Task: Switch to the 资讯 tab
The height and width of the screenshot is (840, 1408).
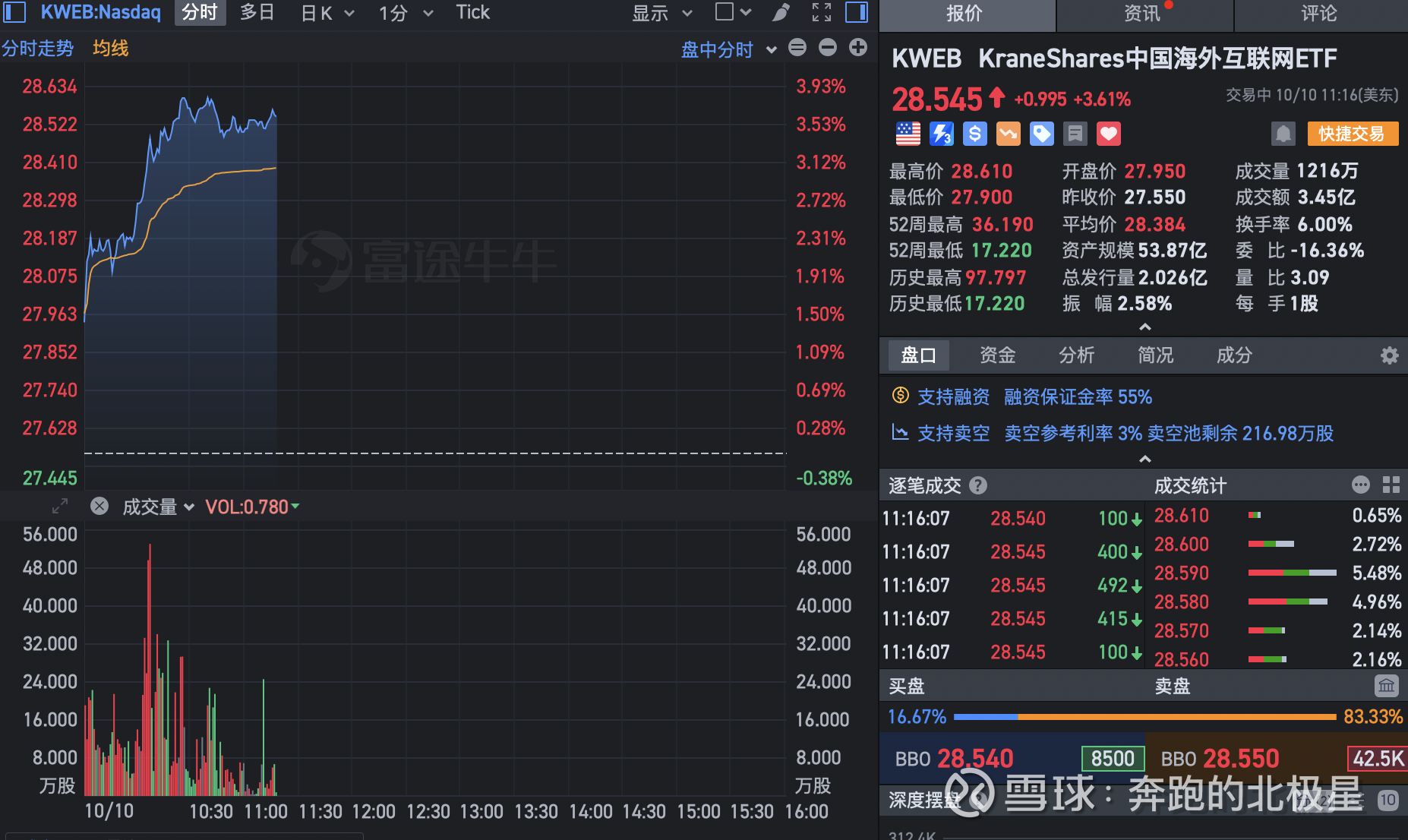Action: [x=1143, y=14]
